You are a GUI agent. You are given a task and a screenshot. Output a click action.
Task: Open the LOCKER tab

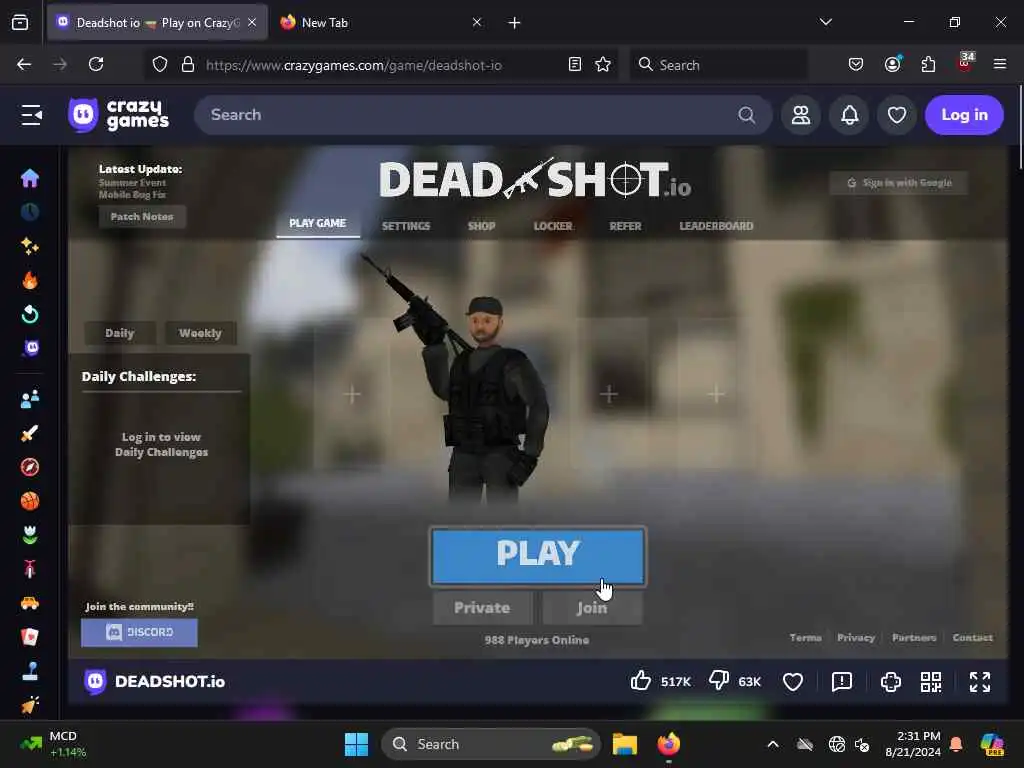click(552, 226)
